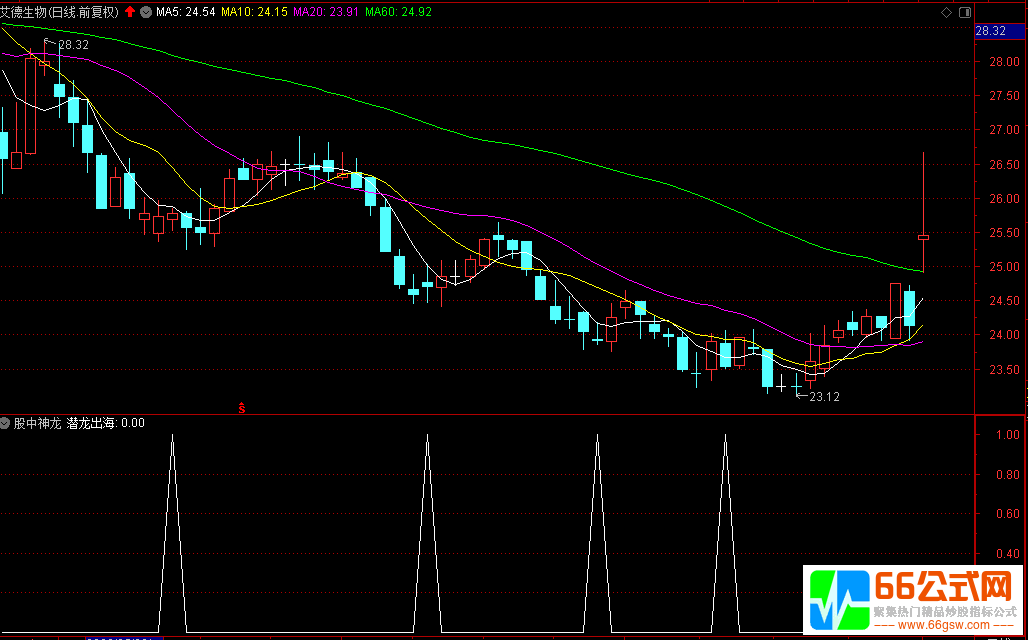The height and width of the screenshot is (640, 1028).
Task: Open the main chart indicator dropdown circle
Action: (x=146, y=11)
